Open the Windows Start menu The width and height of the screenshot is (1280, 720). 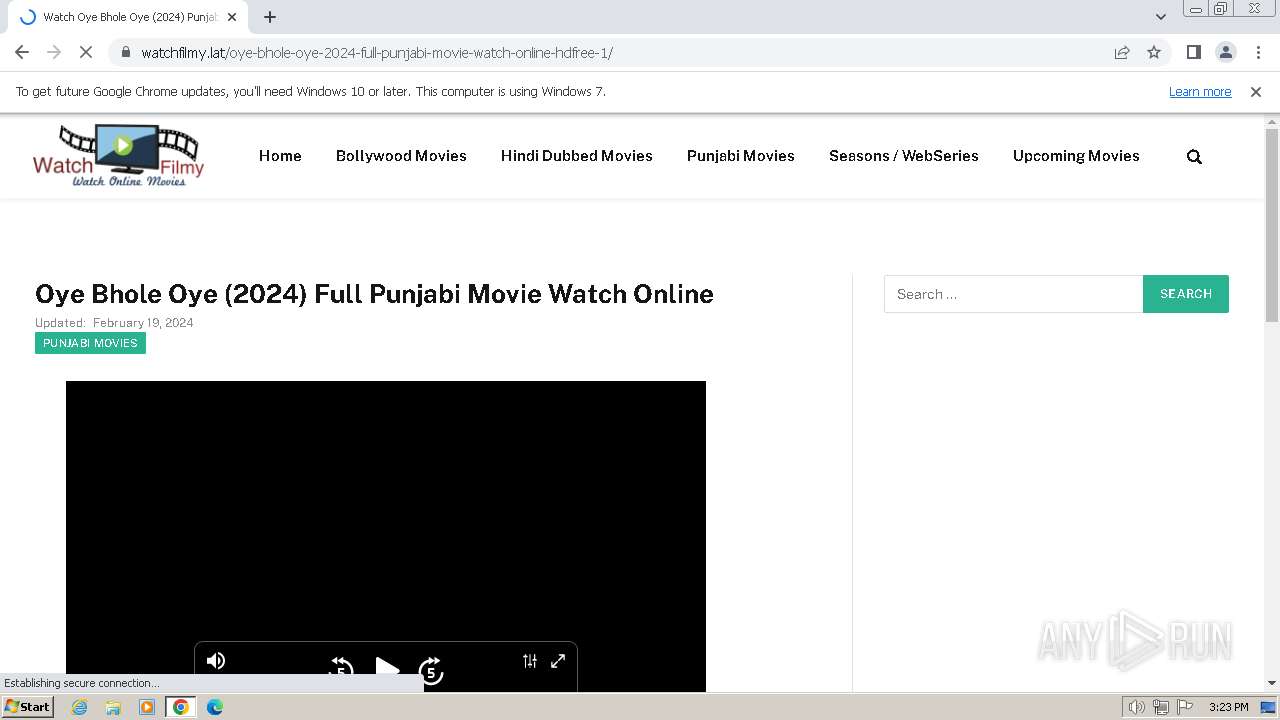pyautogui.click(x=27, y=707)
